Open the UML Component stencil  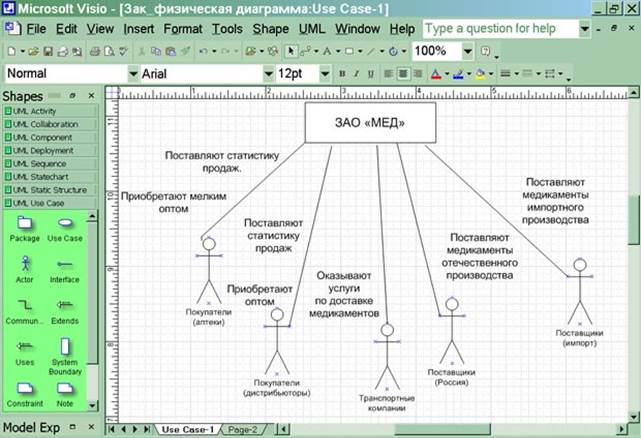51,137
